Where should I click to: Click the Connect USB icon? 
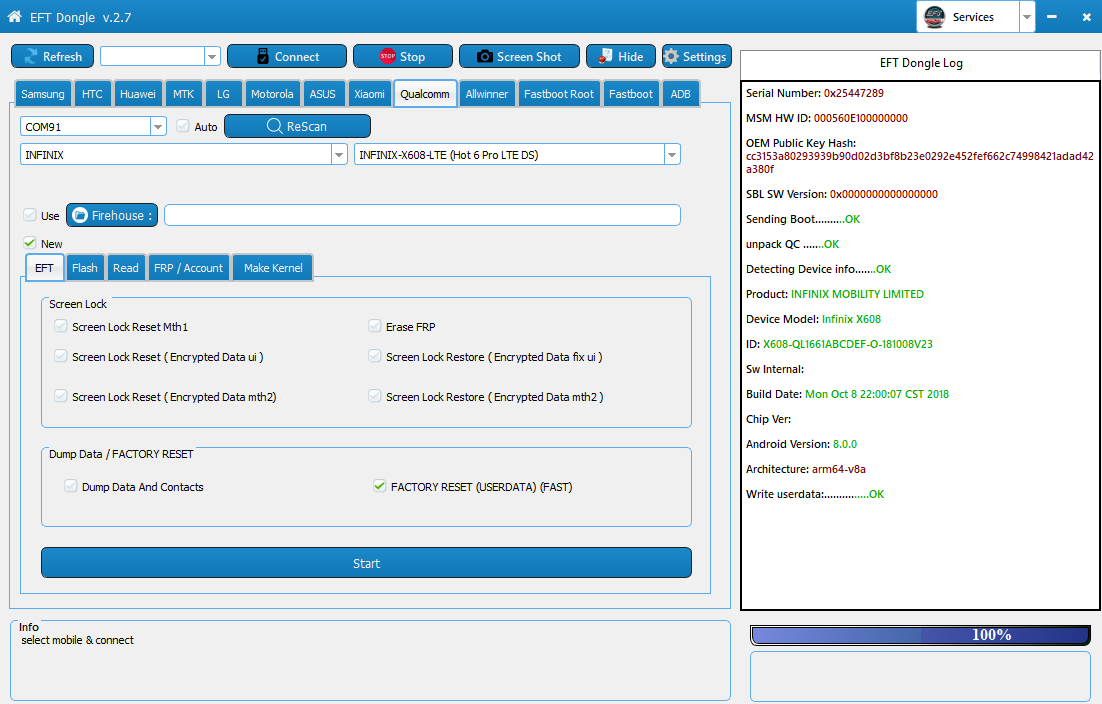[263, 57]
